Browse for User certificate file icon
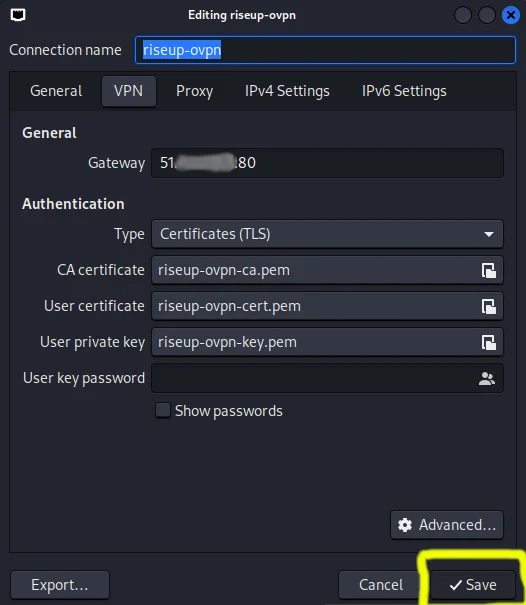The image size is (526, 605). 489,306
